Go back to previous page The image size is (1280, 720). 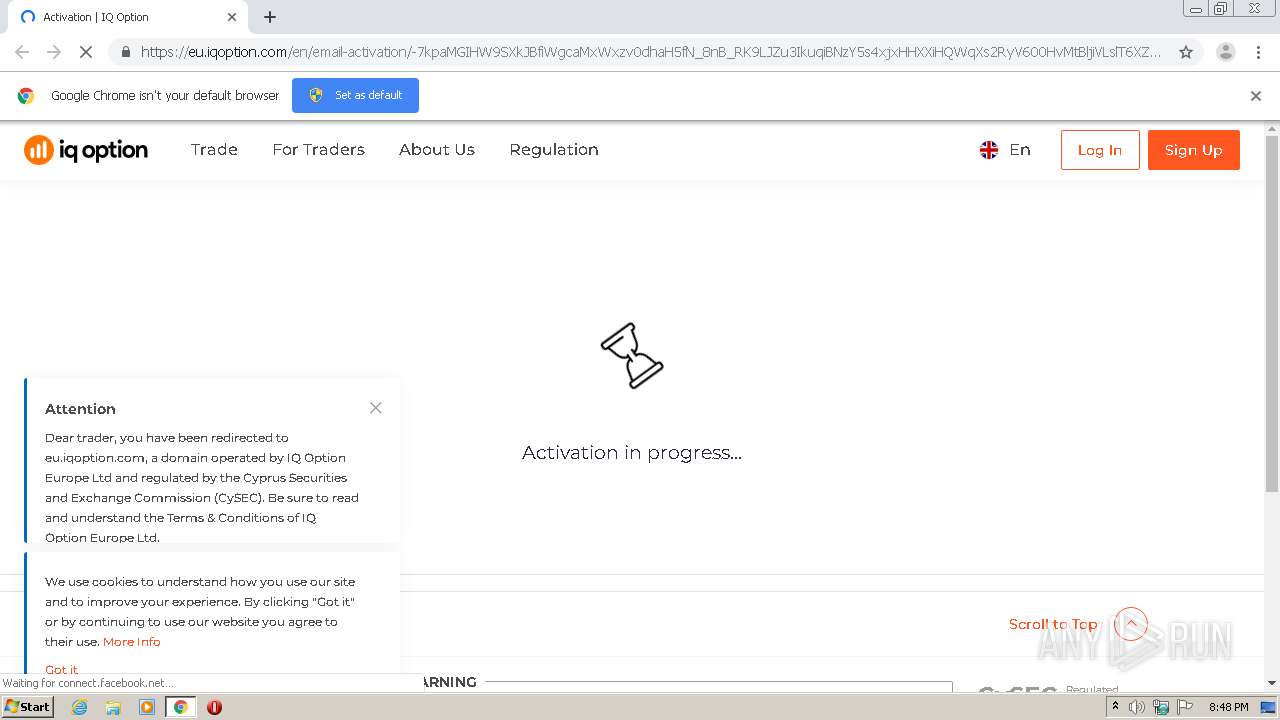(22, 52)
